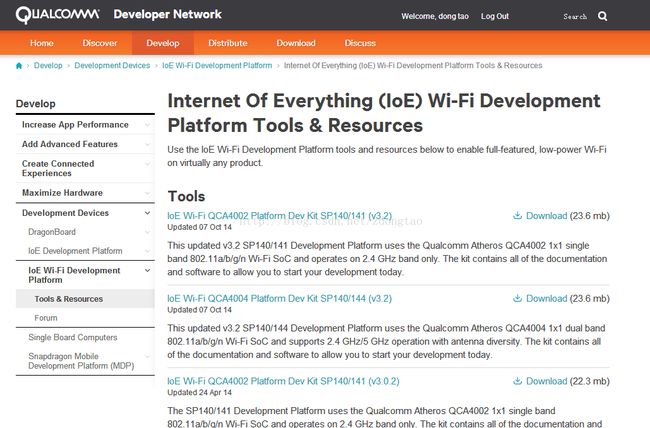Open QCA4002 Dev Kit SP140/141 (v3.2) link
650x428 pixels.
(x=279, y=216)
